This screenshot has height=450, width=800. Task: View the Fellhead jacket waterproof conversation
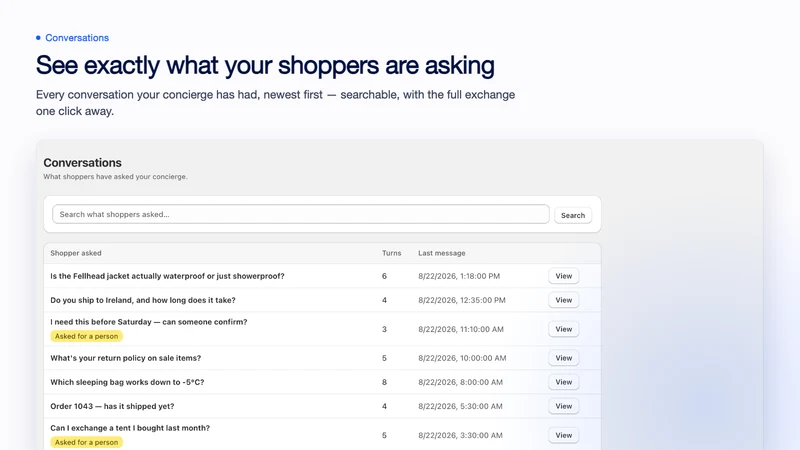pos(563,276)
